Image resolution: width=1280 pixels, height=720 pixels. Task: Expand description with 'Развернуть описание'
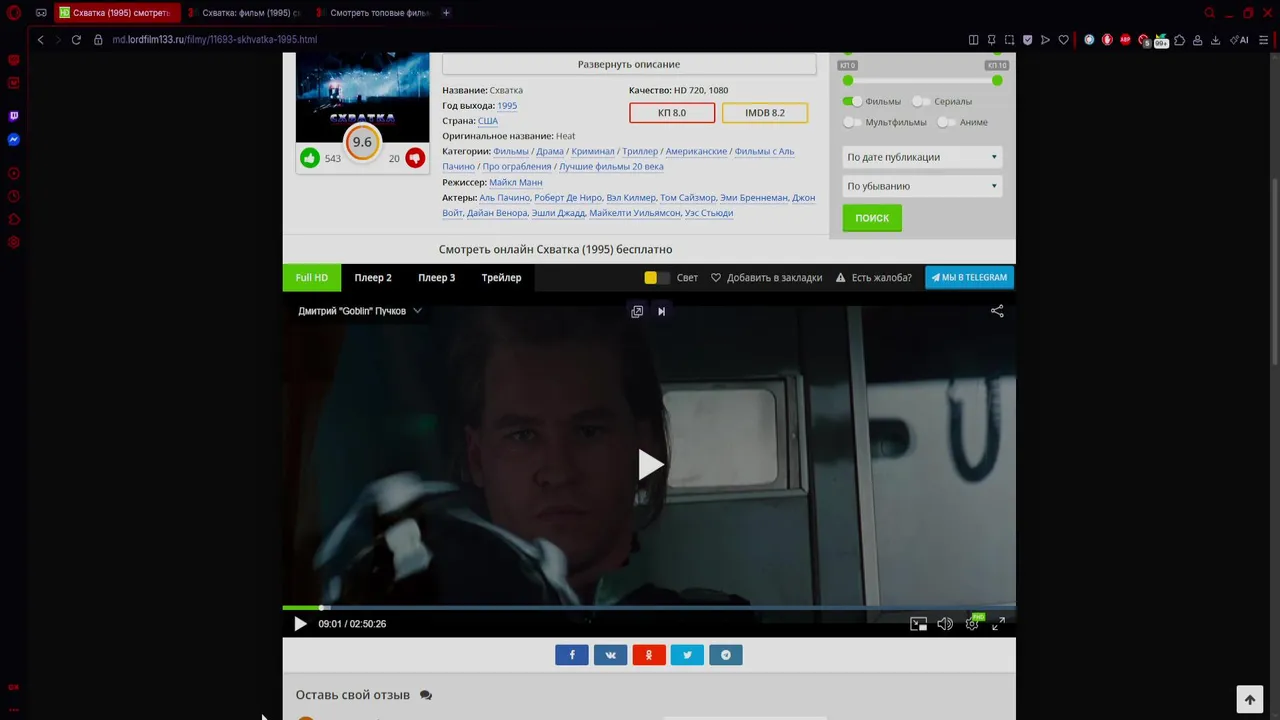pyautogui.click(x=629, y=64)
